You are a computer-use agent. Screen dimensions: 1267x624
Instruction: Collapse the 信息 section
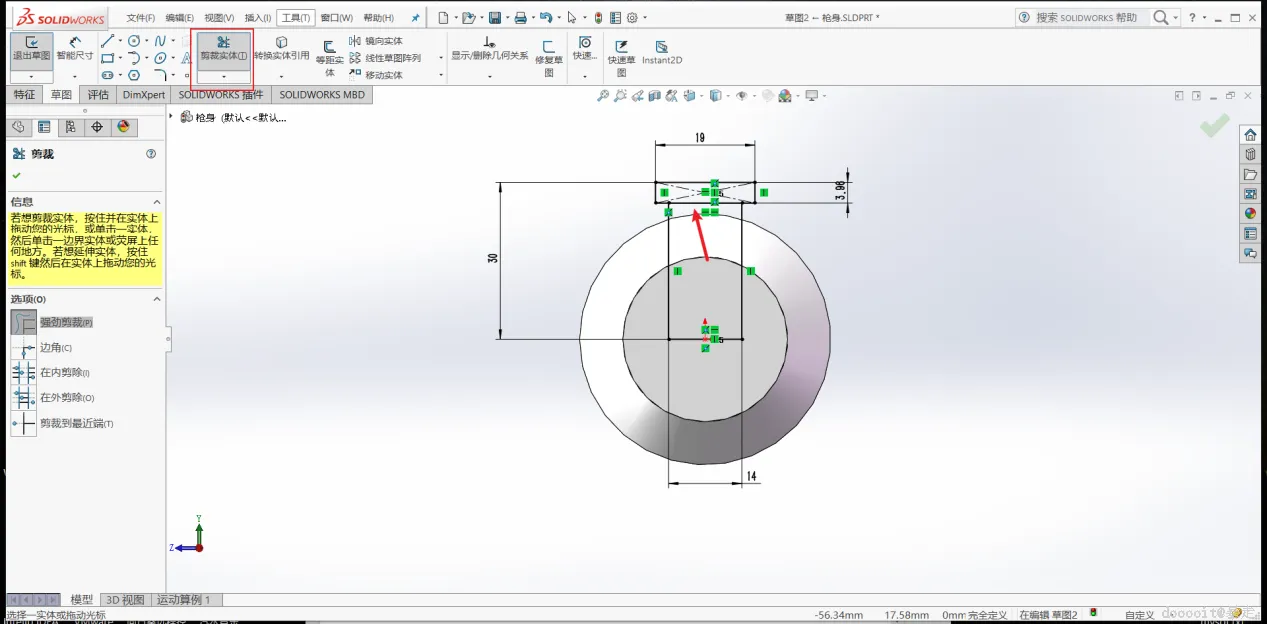pyautogui.click(x=156, y=201)
